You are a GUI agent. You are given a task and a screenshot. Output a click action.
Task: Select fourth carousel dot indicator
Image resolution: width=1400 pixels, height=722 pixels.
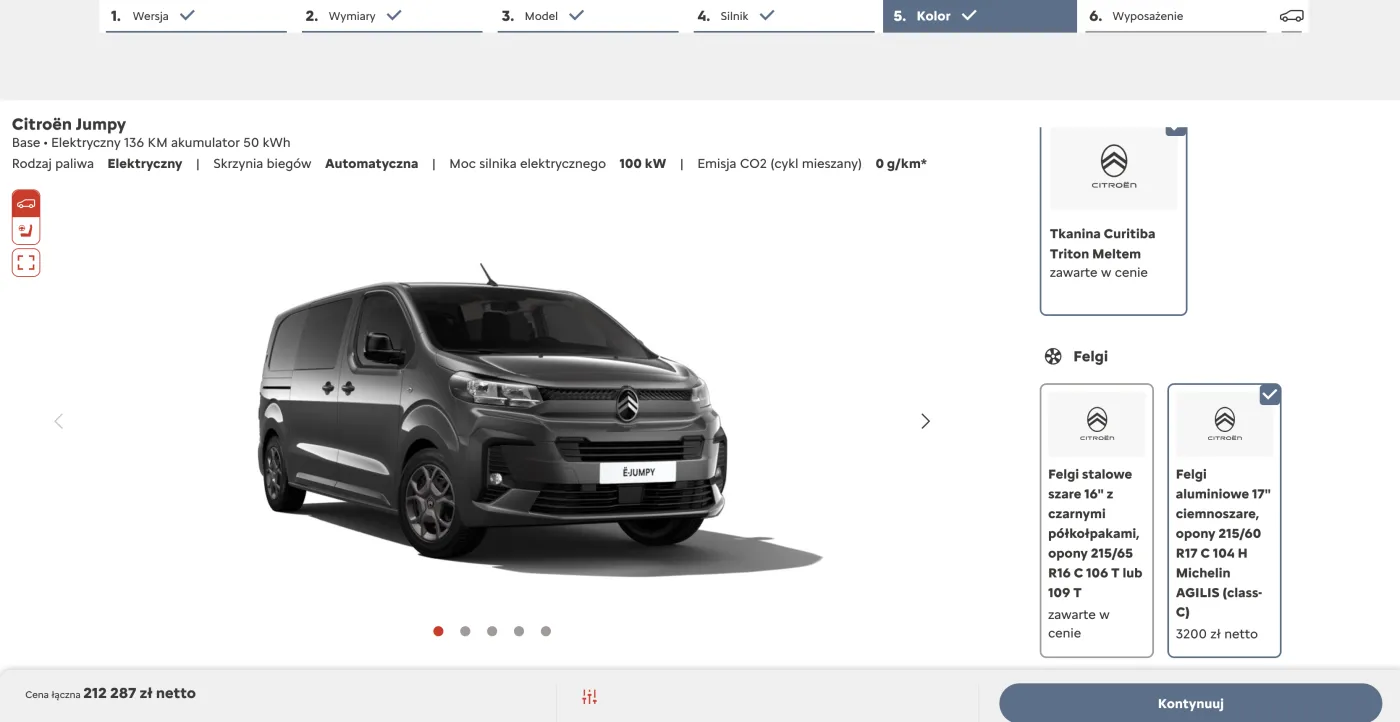(x=519, y=631)
